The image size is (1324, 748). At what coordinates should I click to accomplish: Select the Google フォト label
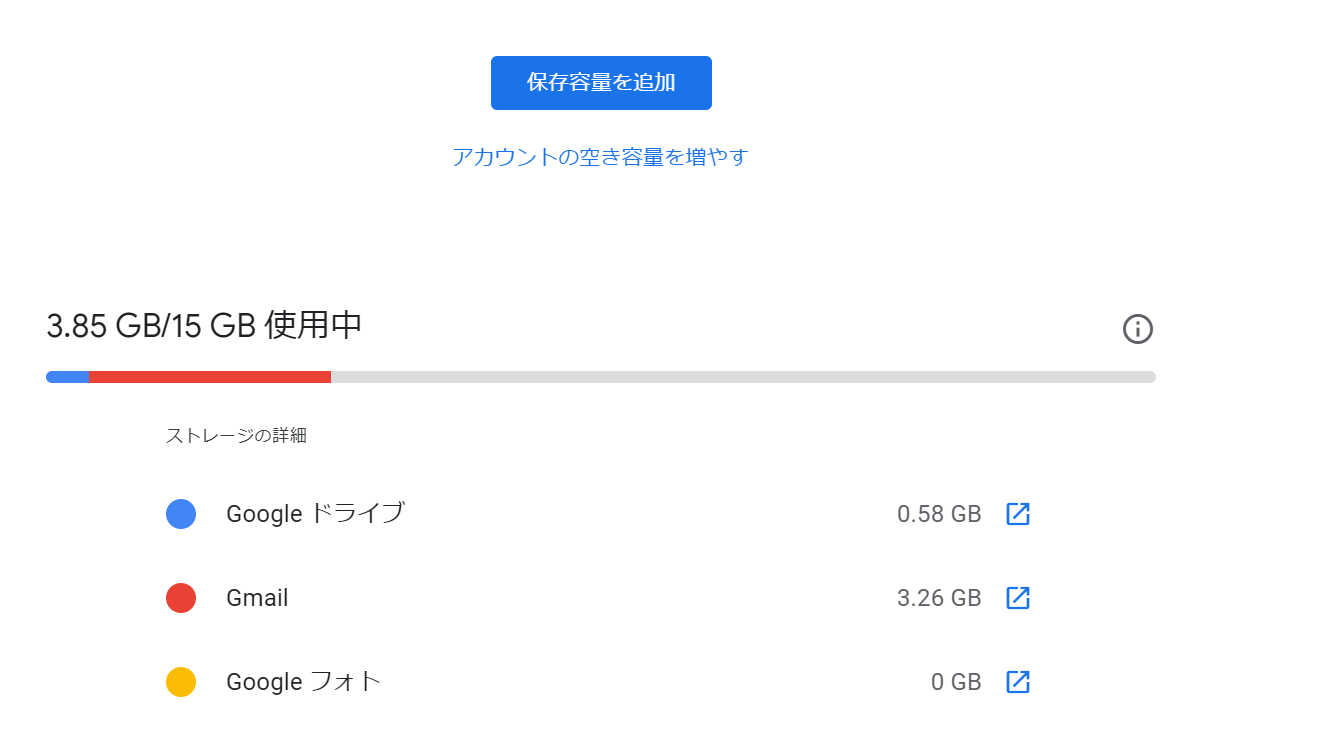(x=304, y=682)
